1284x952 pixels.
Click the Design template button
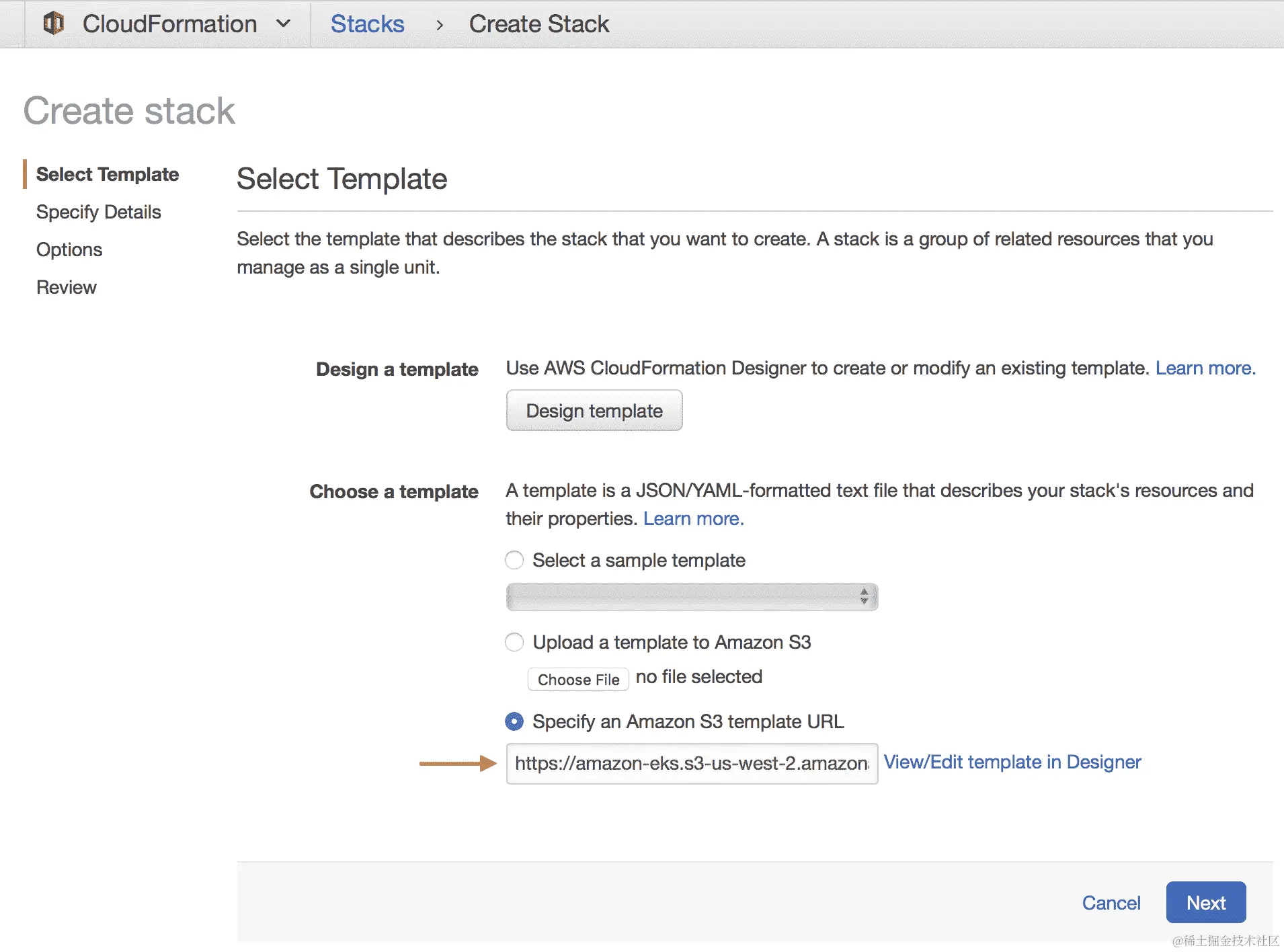tap(594, 411)
